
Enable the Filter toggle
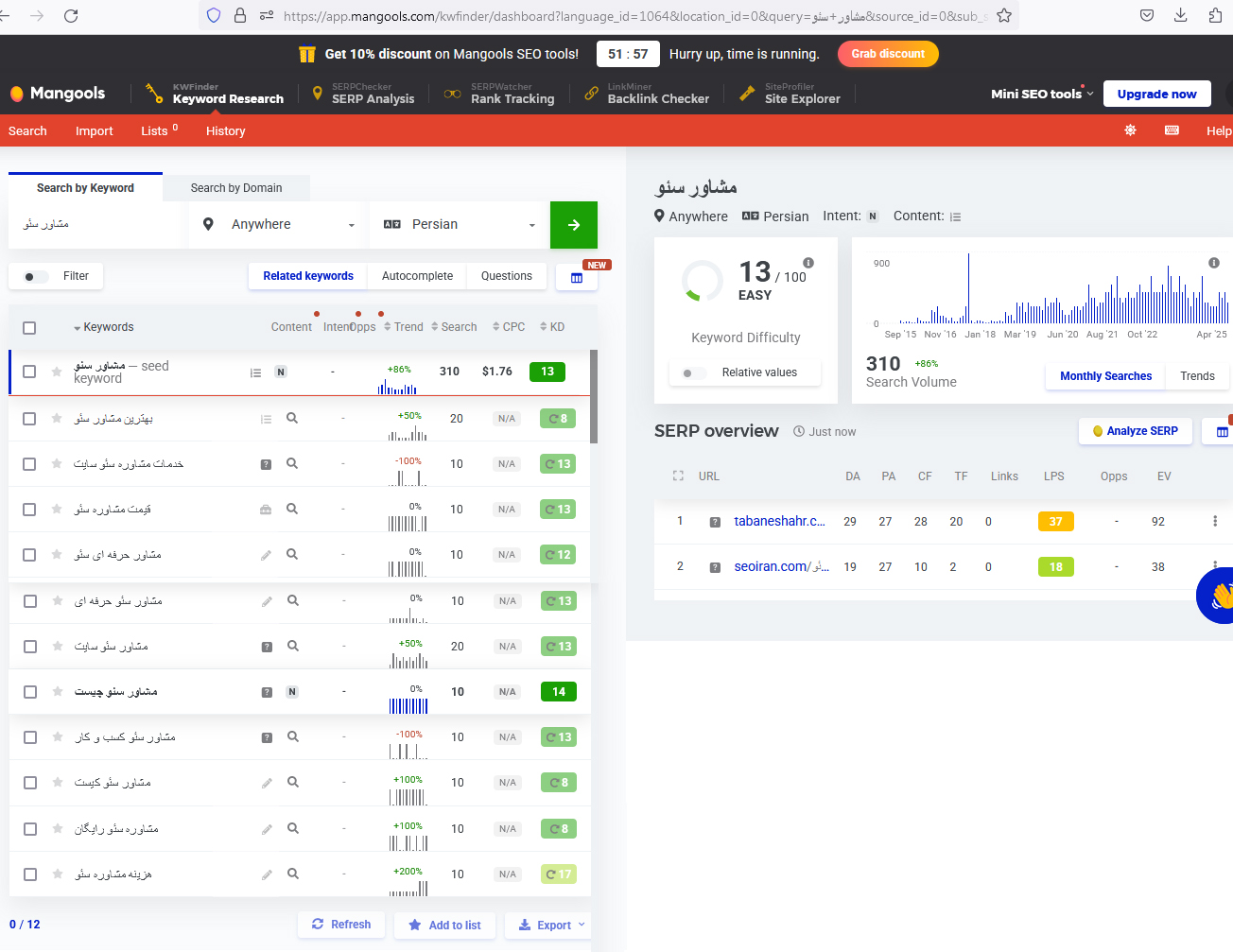36,276
